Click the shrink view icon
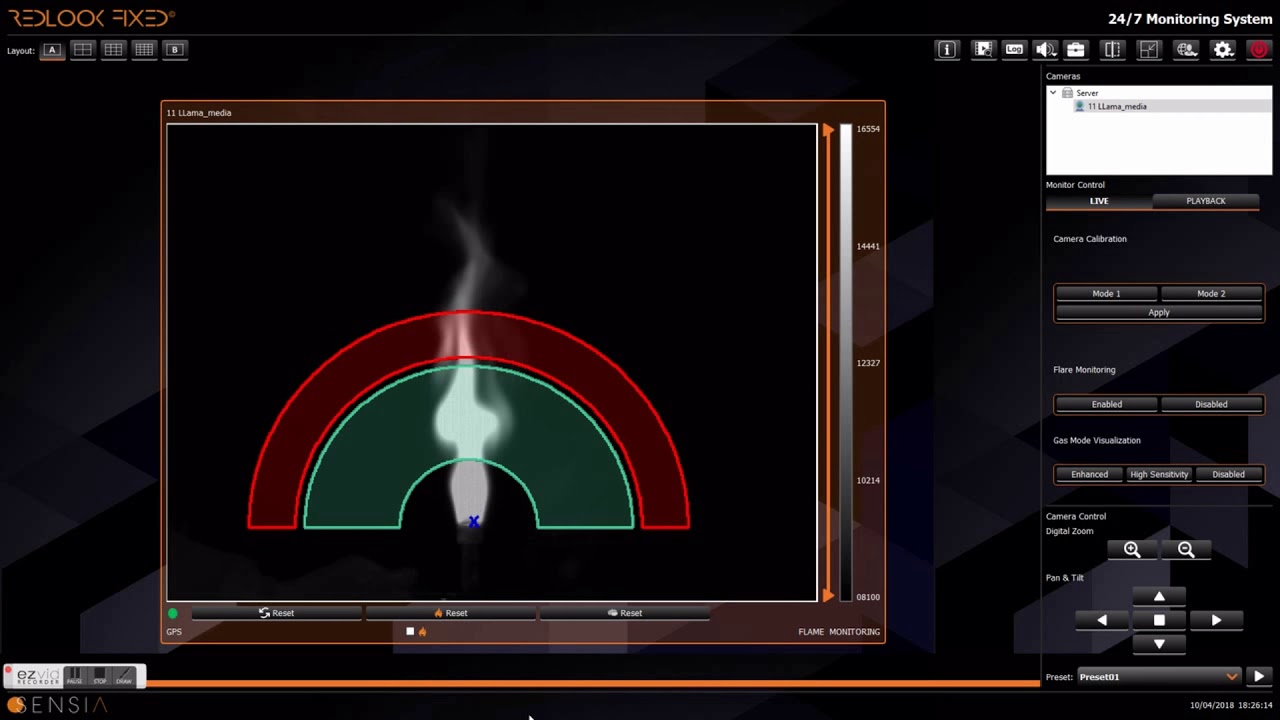Viewport: 1280px width, 720px height. click(x=1149, y=50)
